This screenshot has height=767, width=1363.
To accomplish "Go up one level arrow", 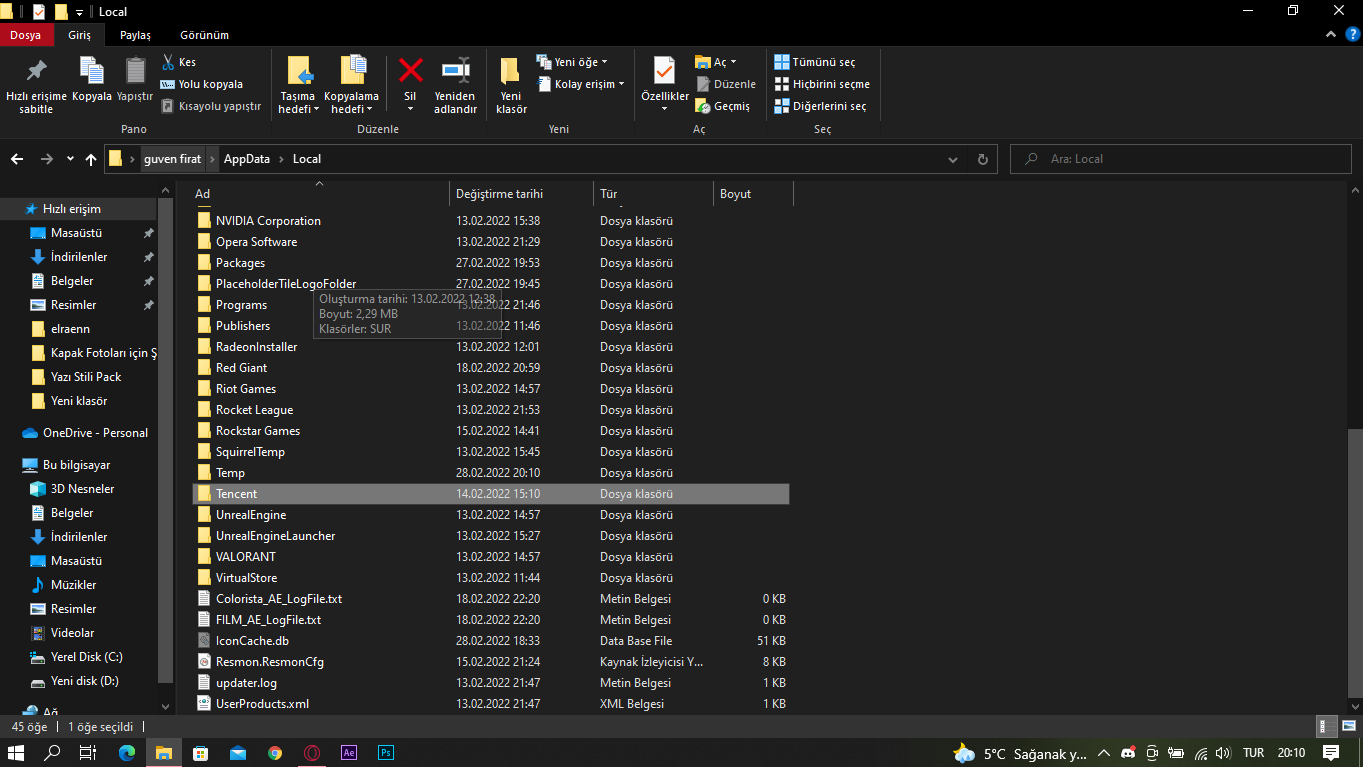I will click(x=91, y=159).
